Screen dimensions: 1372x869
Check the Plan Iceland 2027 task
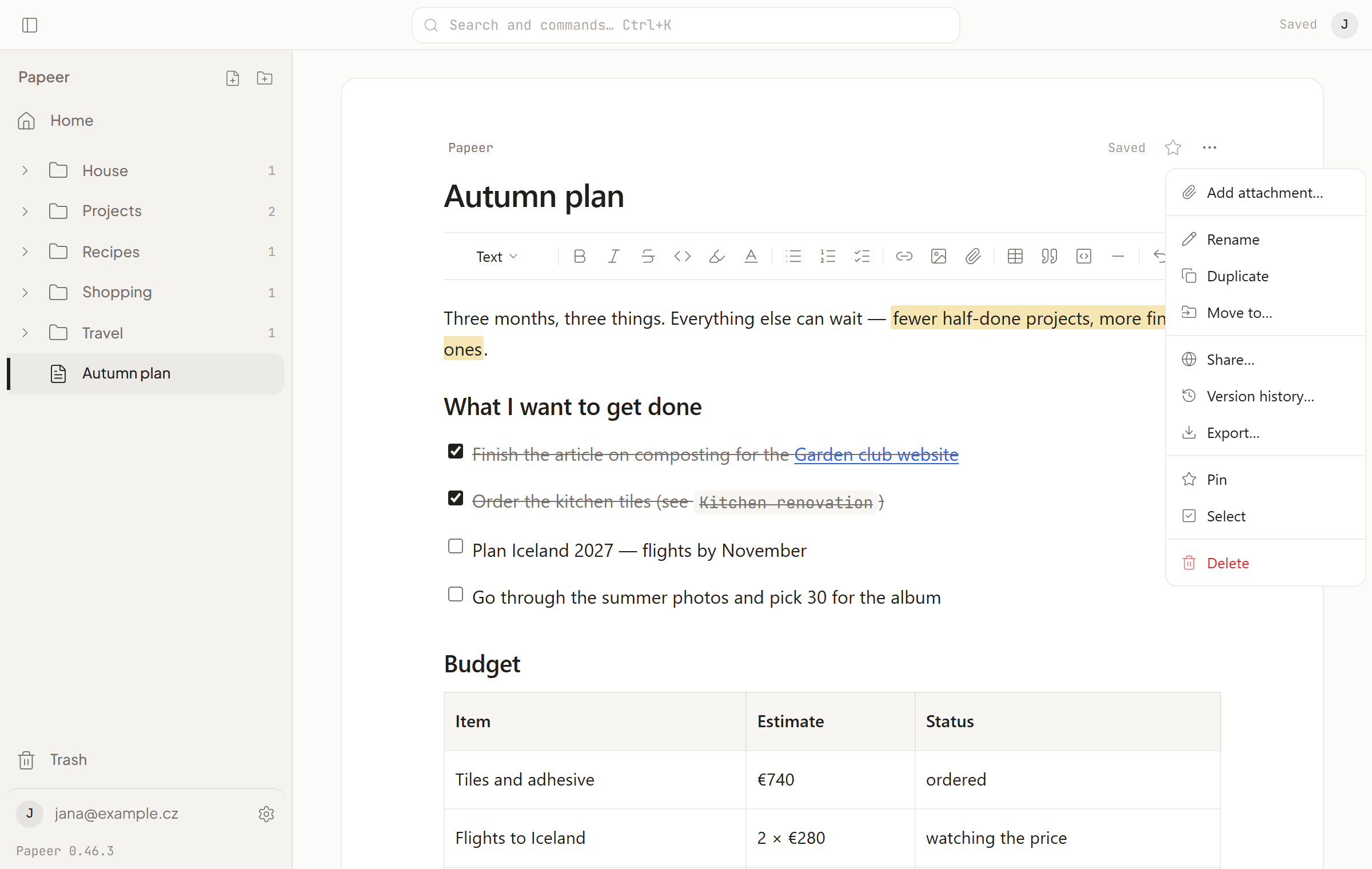point(456,546)
